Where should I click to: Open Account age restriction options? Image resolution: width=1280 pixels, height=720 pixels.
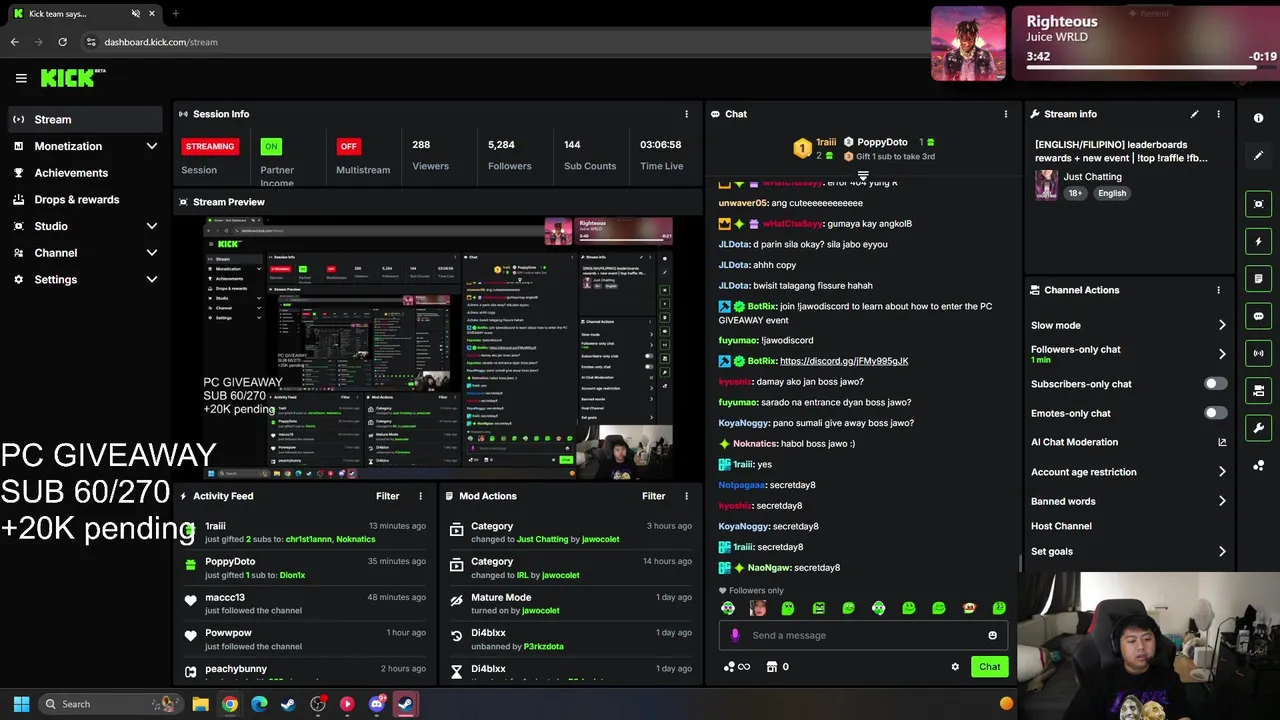[x=1222, y=472]
